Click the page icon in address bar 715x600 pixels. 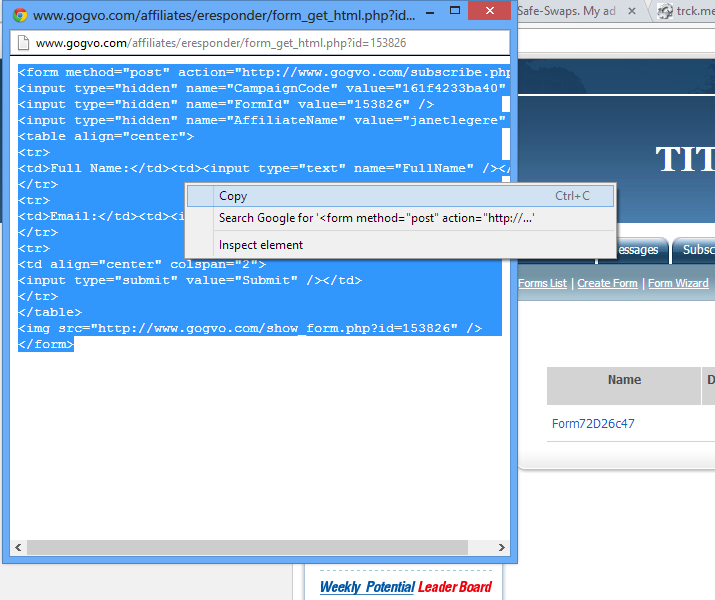[x=22, y=44]
